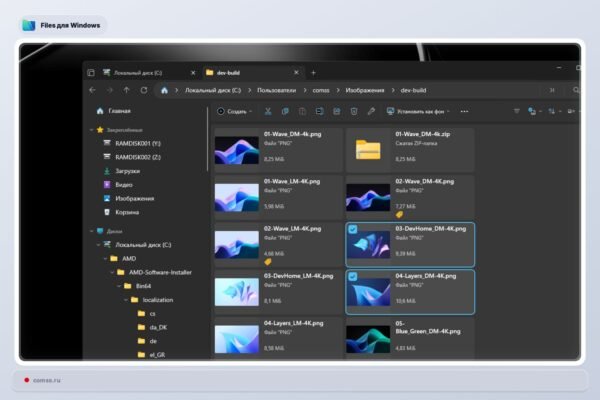Add a new tab with the plus icon
600x400 pixels.
click(313, 73)
